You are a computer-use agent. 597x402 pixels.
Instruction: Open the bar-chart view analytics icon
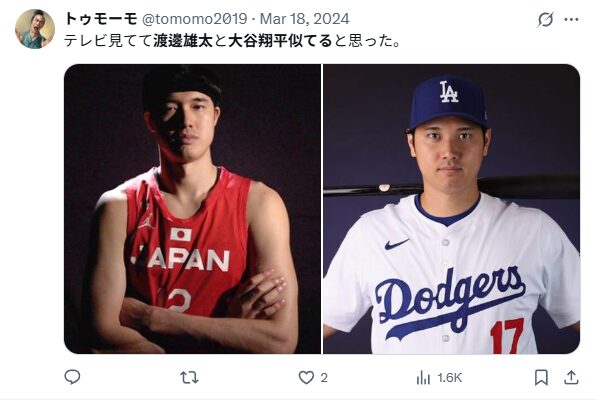[423, 378]
